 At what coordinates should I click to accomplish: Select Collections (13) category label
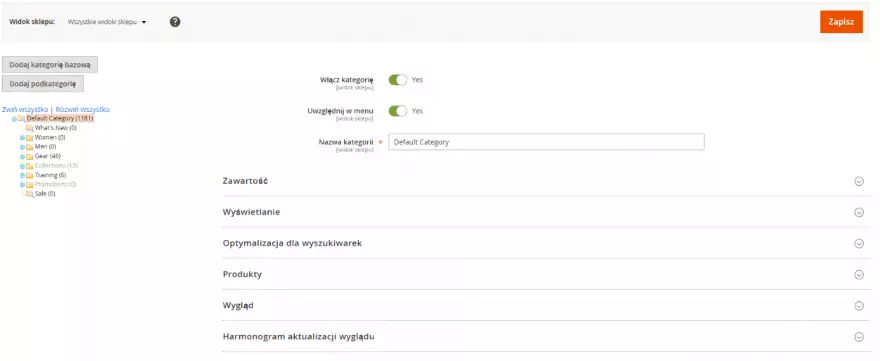click(56, 166)
